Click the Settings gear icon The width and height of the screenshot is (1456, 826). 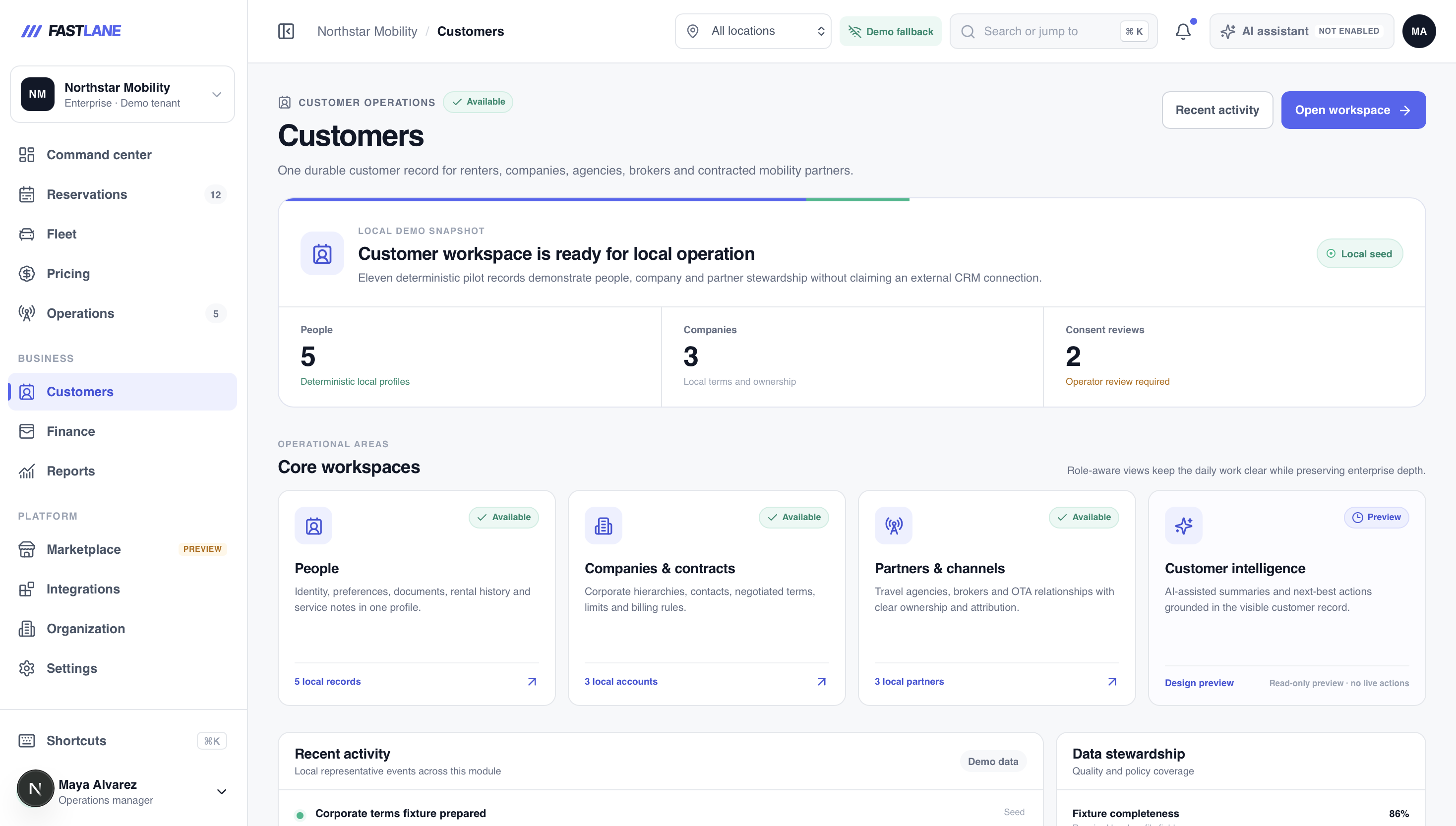click(27, 669)
